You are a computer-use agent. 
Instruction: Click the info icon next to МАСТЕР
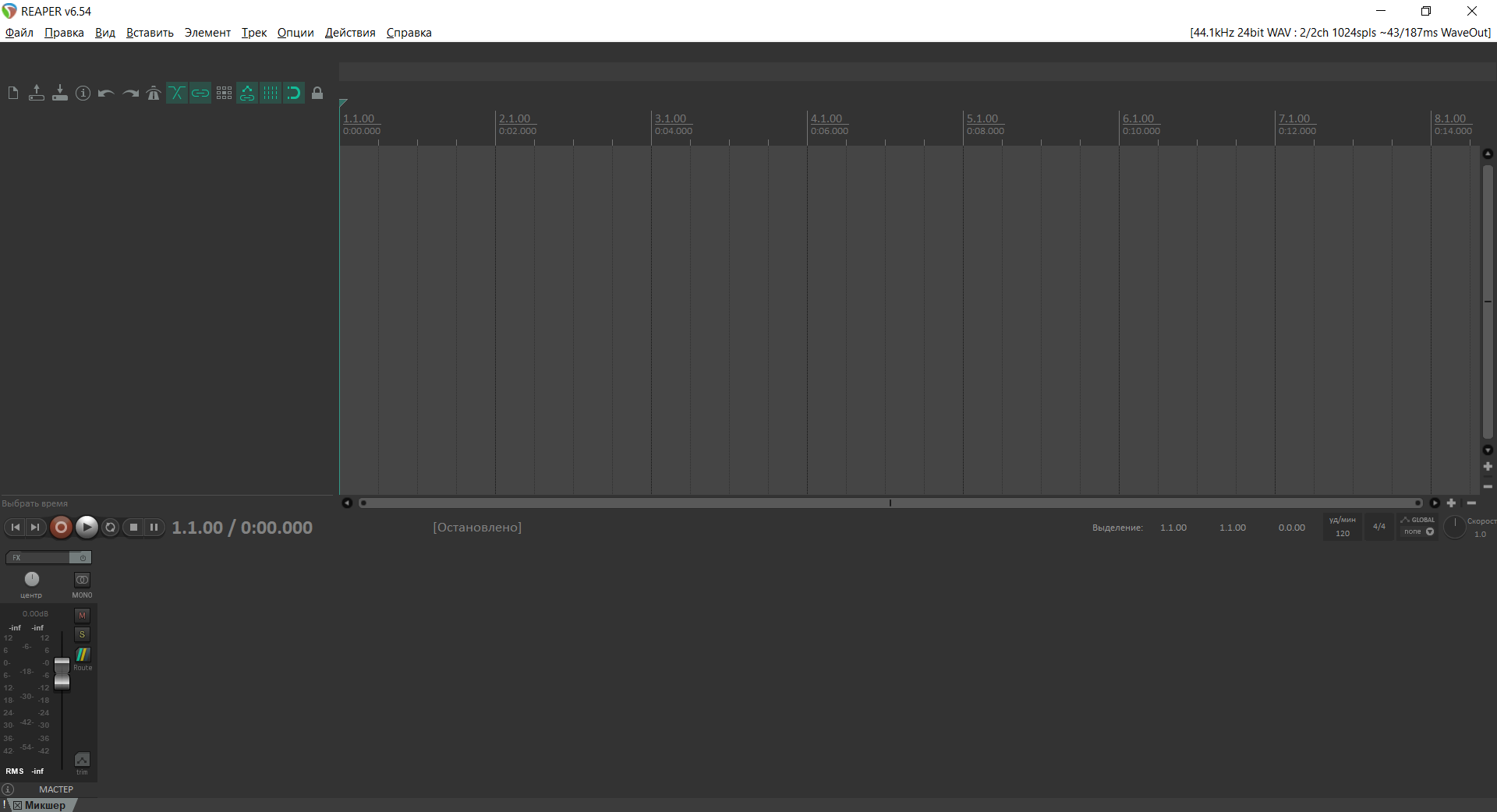(8, 789)
